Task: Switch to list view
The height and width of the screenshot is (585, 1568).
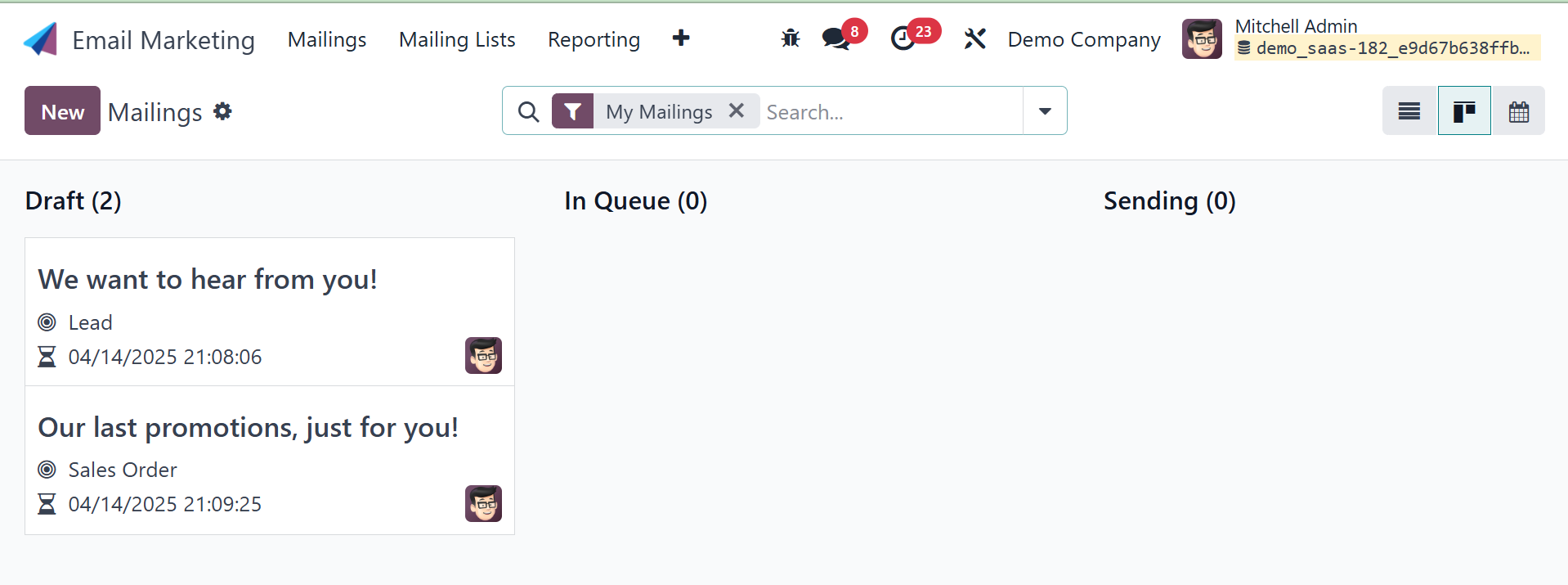Action: click(1409, 111)
